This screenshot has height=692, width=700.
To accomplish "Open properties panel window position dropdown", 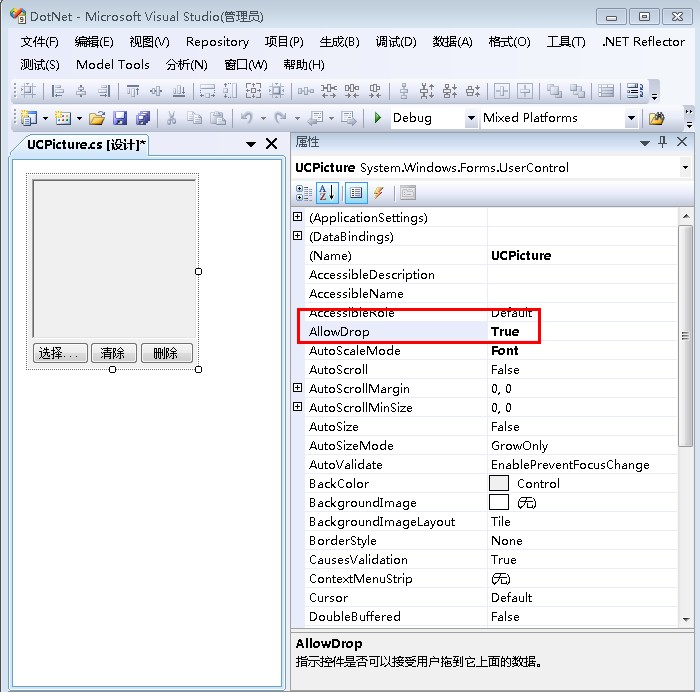I will (x=644, y=143).
